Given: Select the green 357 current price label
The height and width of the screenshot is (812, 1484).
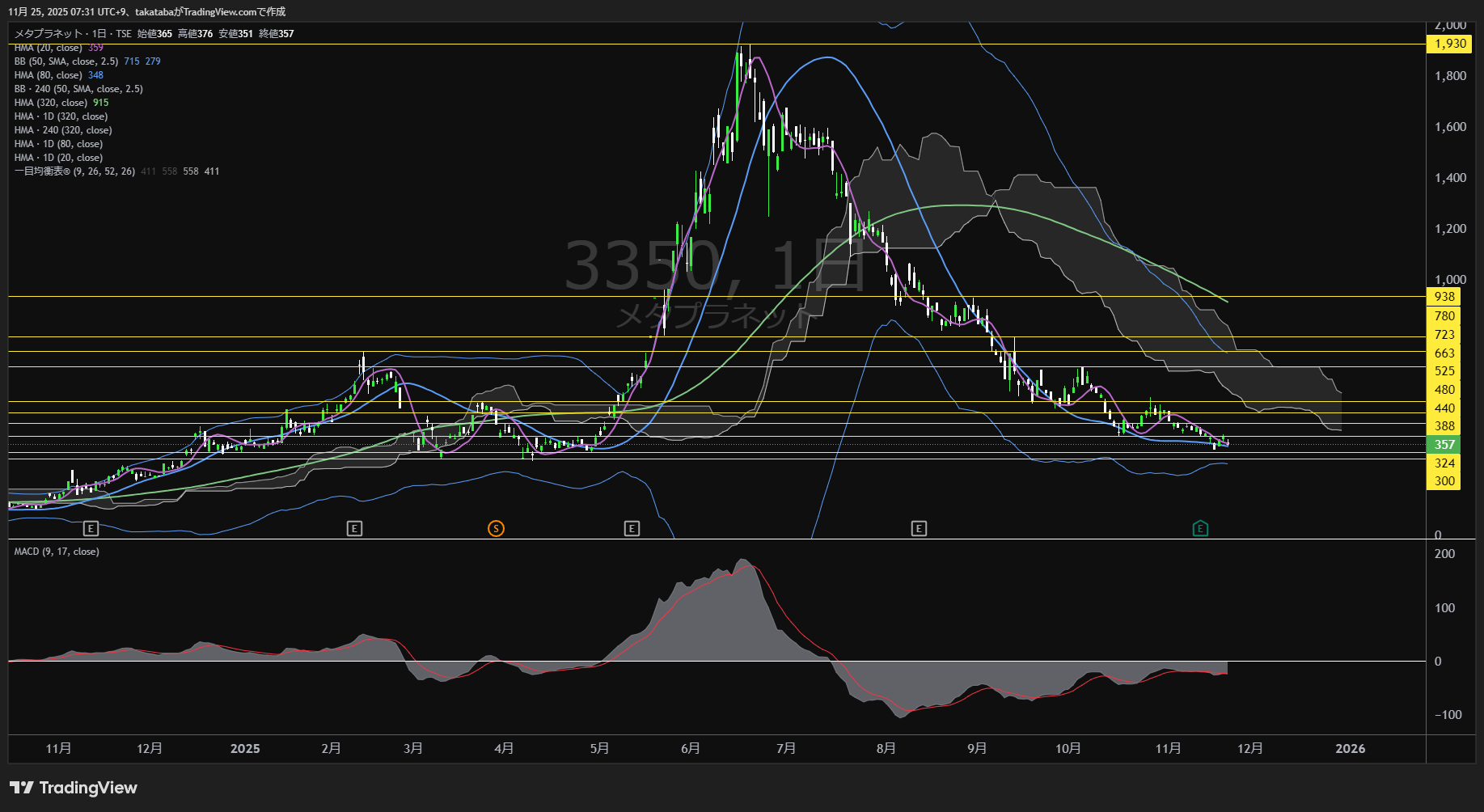Looking at the screenshot, I should 1444,445.
